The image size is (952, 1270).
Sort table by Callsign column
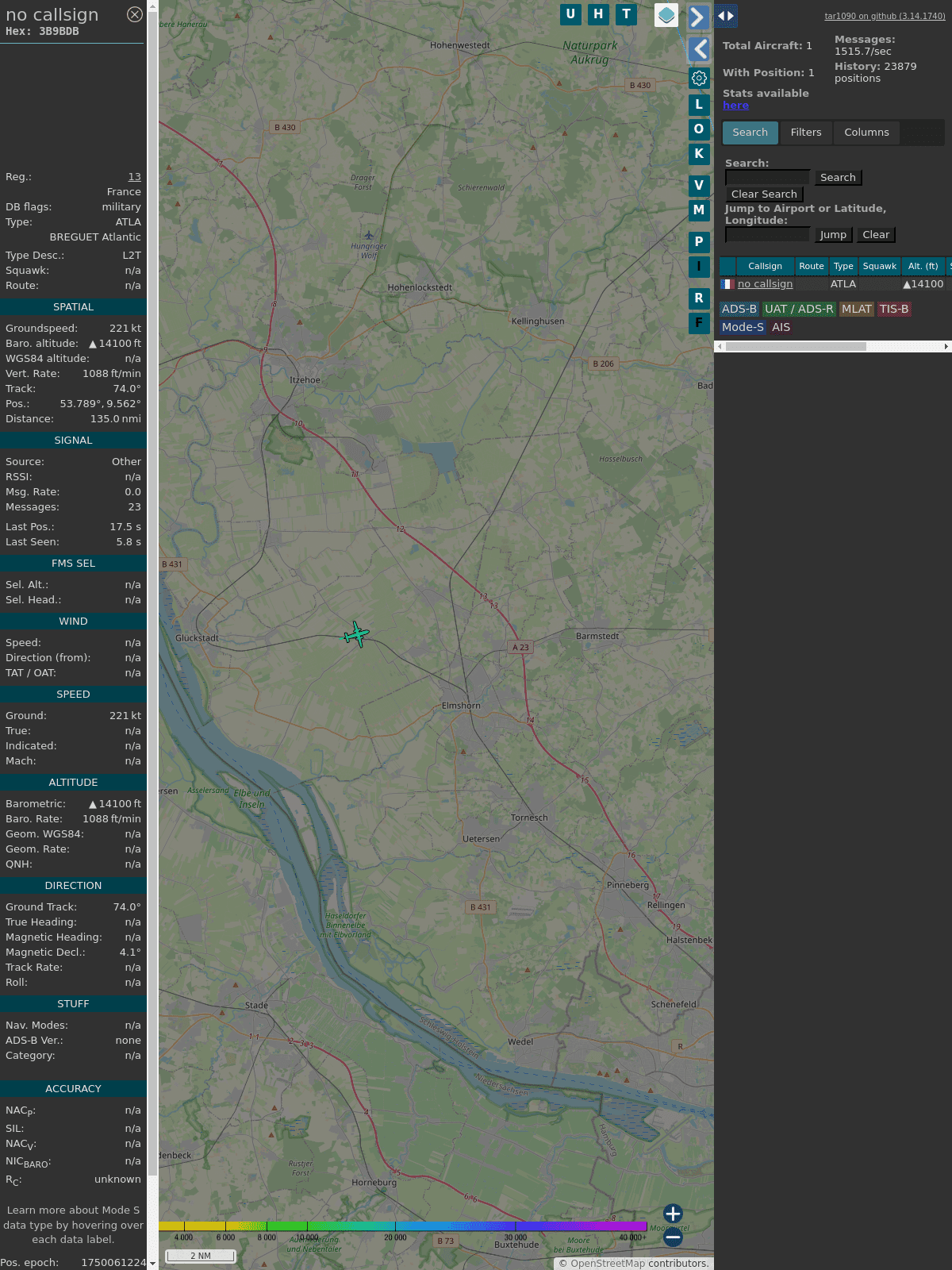[765, 267]
